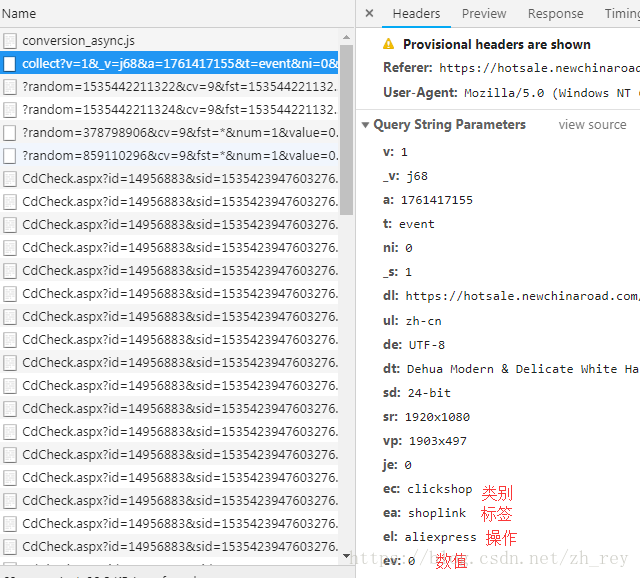This screenshot has width=640, height=578.
Task: Click file icon of ?random=1535442211322 row
Action: tap(10, 87)
